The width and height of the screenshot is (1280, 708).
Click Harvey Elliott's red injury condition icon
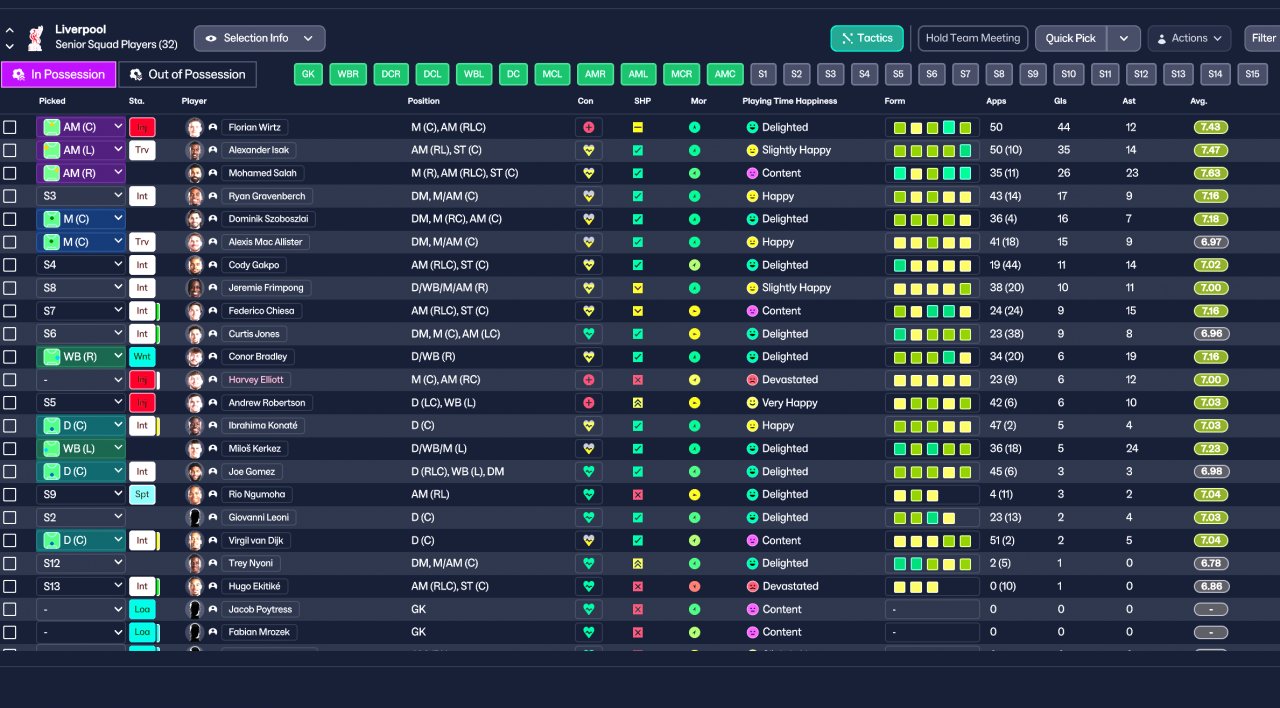point(589,380)
